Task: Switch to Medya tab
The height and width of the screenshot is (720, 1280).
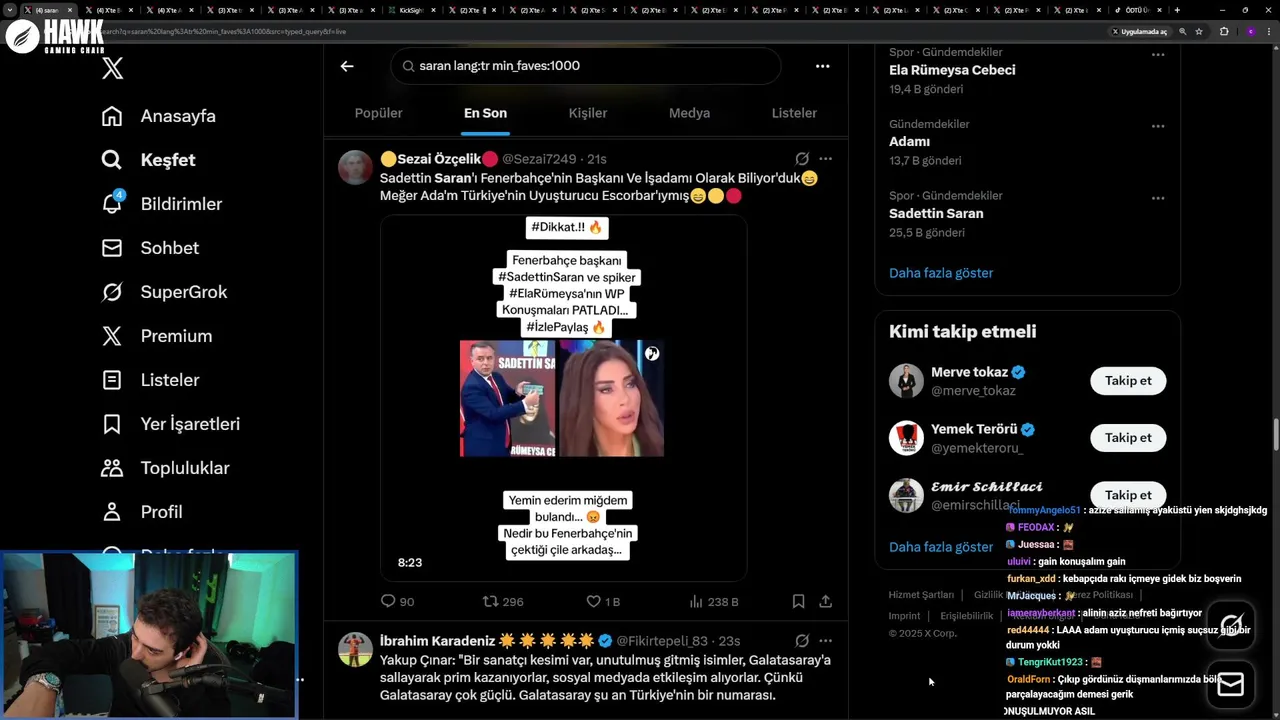Action: (689, 113)
